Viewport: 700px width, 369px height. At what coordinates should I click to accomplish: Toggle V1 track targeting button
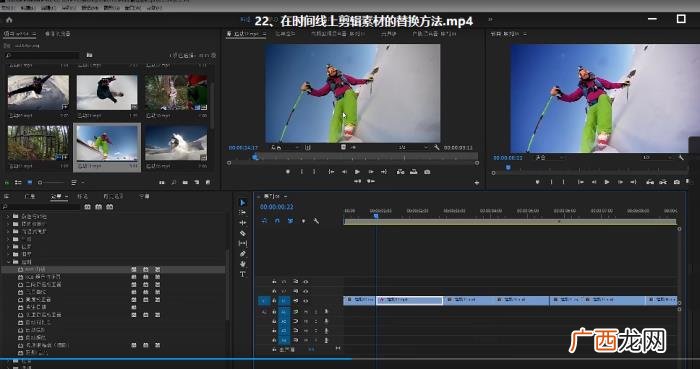[x=284, y=301]
